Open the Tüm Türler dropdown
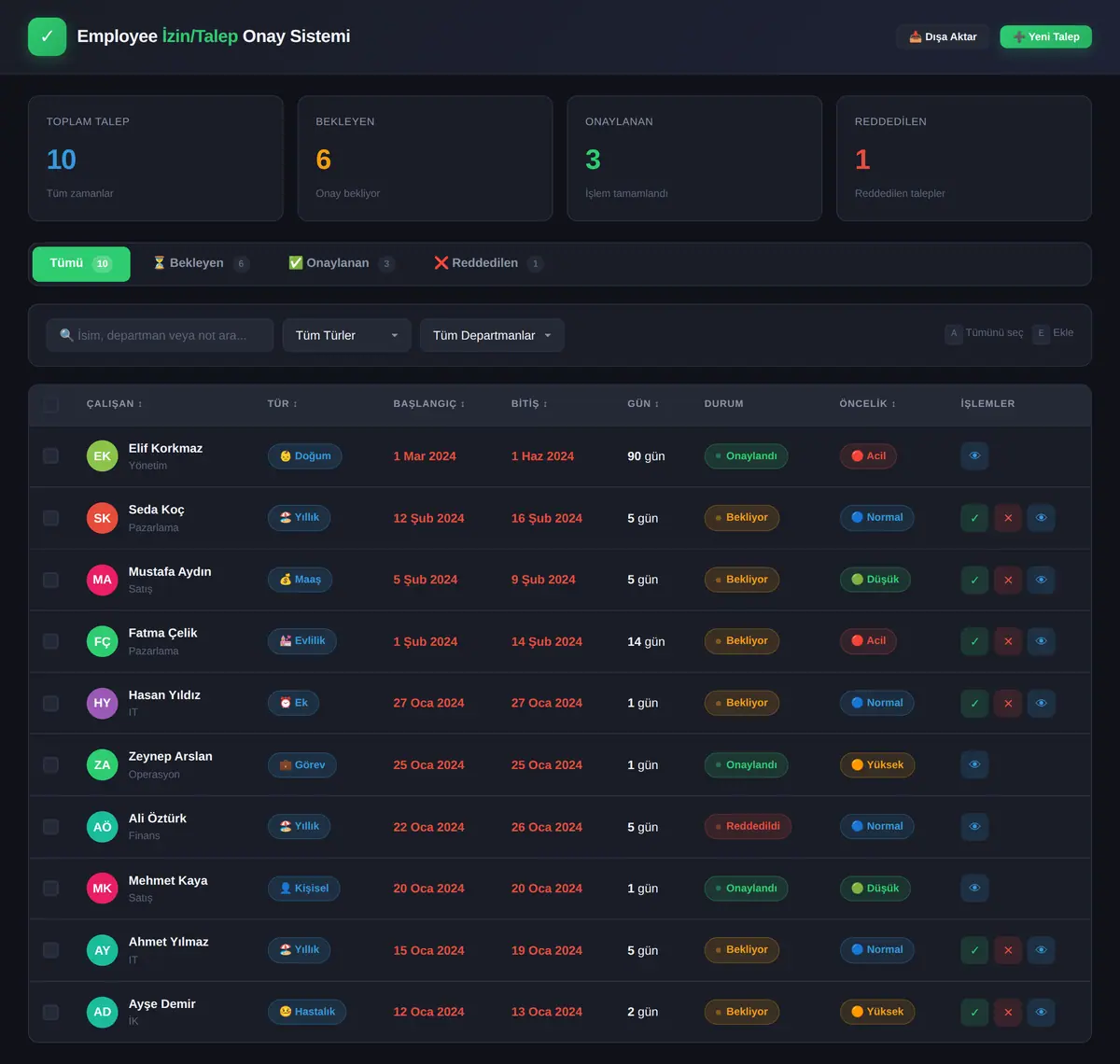 [x=347, y=335]
